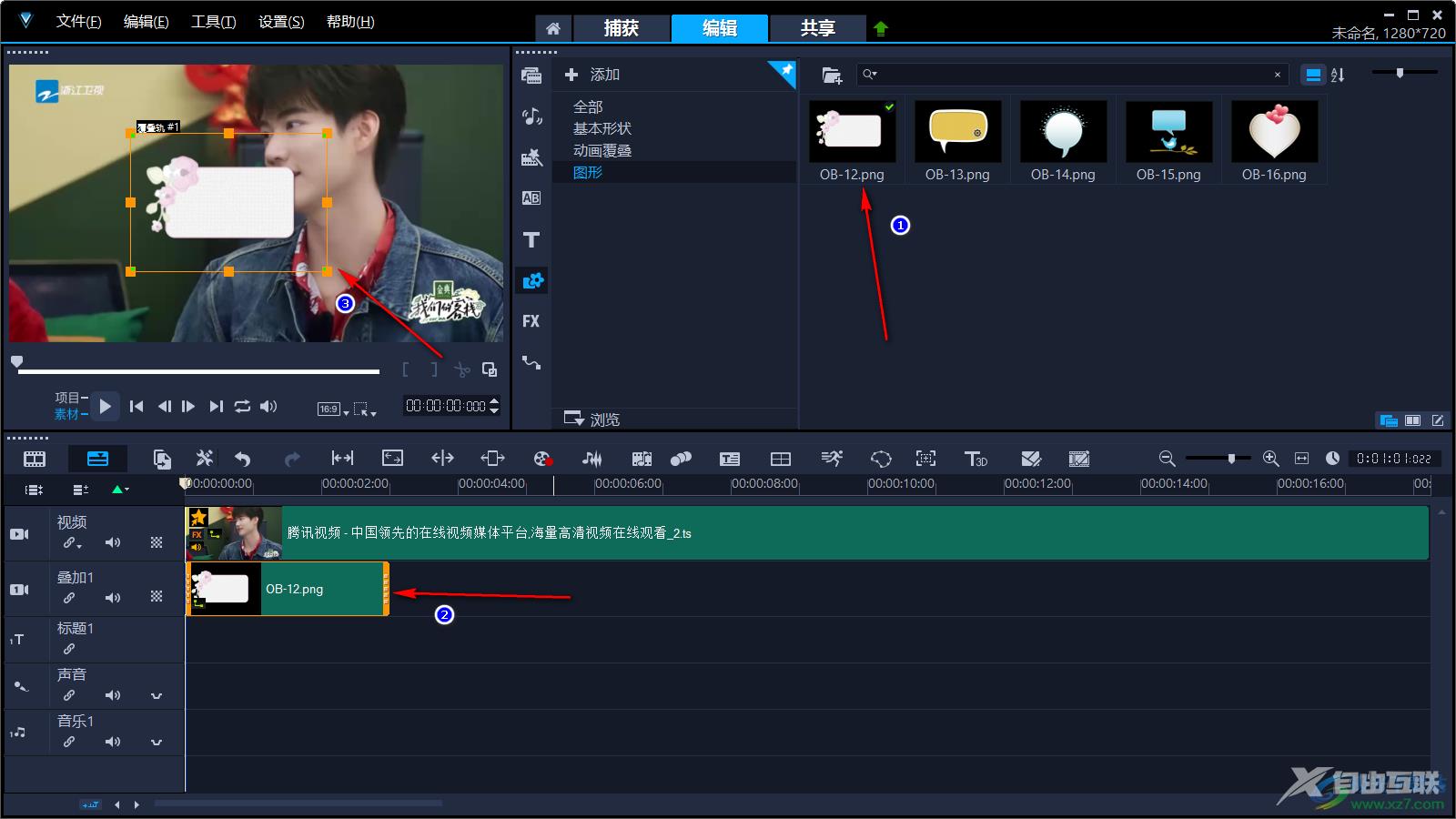Toggle repeat playback in preview
1456x819 pixels.
point(242,407)
